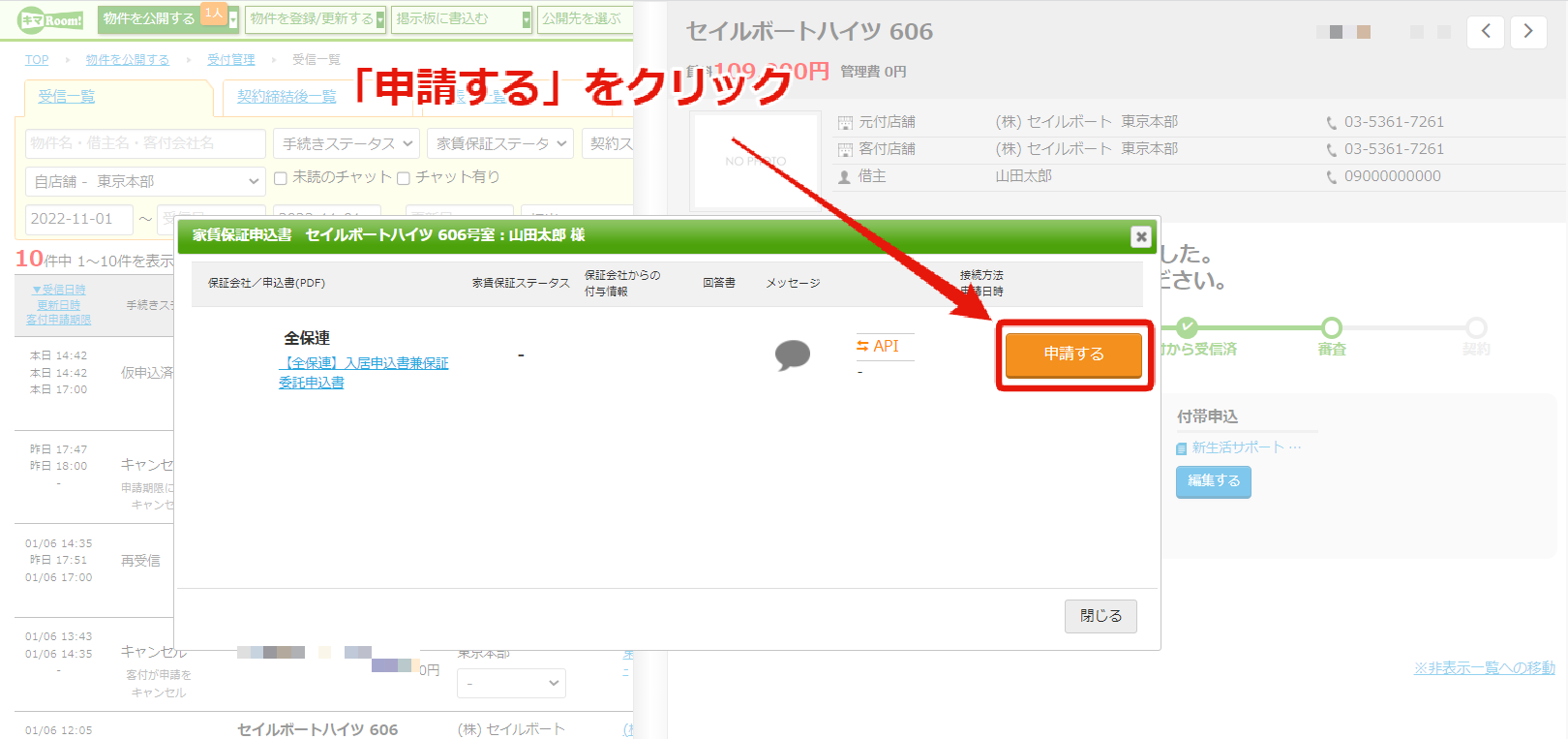Open the 家賃保証ステータス dropdown
Viewport: 1568px width, 739px height.
(500, 143)
